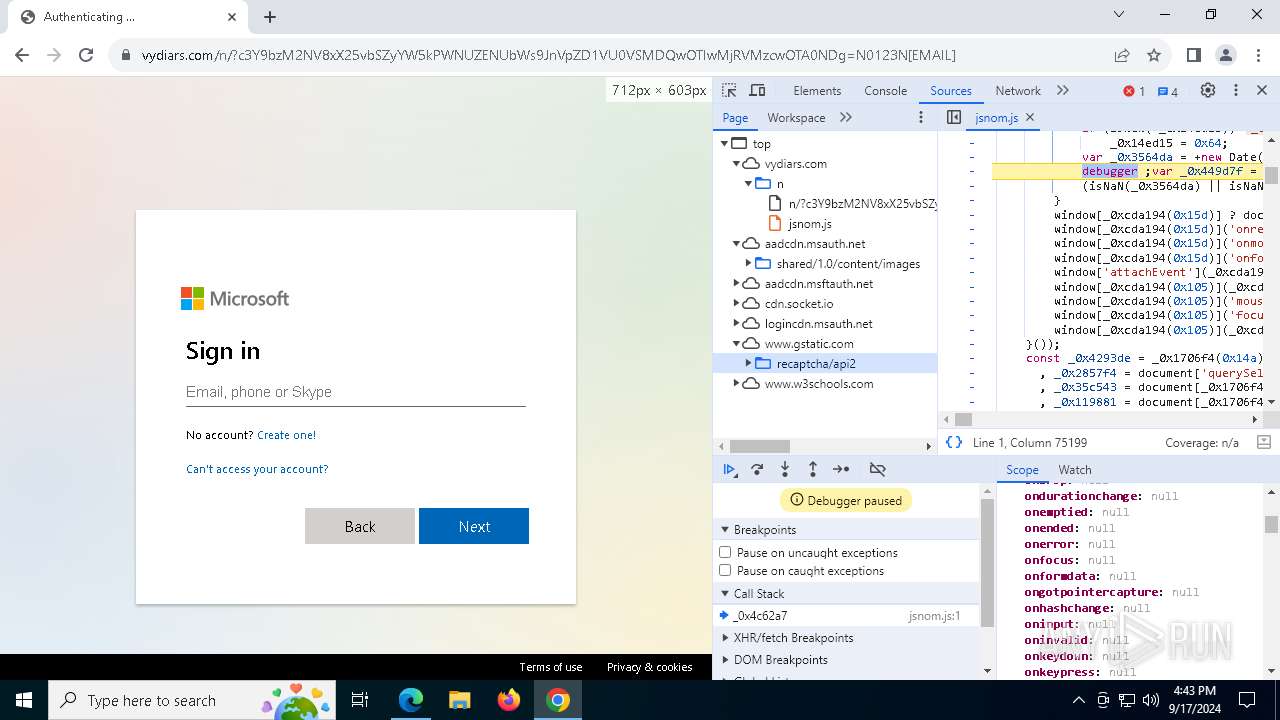Step over the next function call
This screenshot has height=720, width=1280.
pos(757,469)
